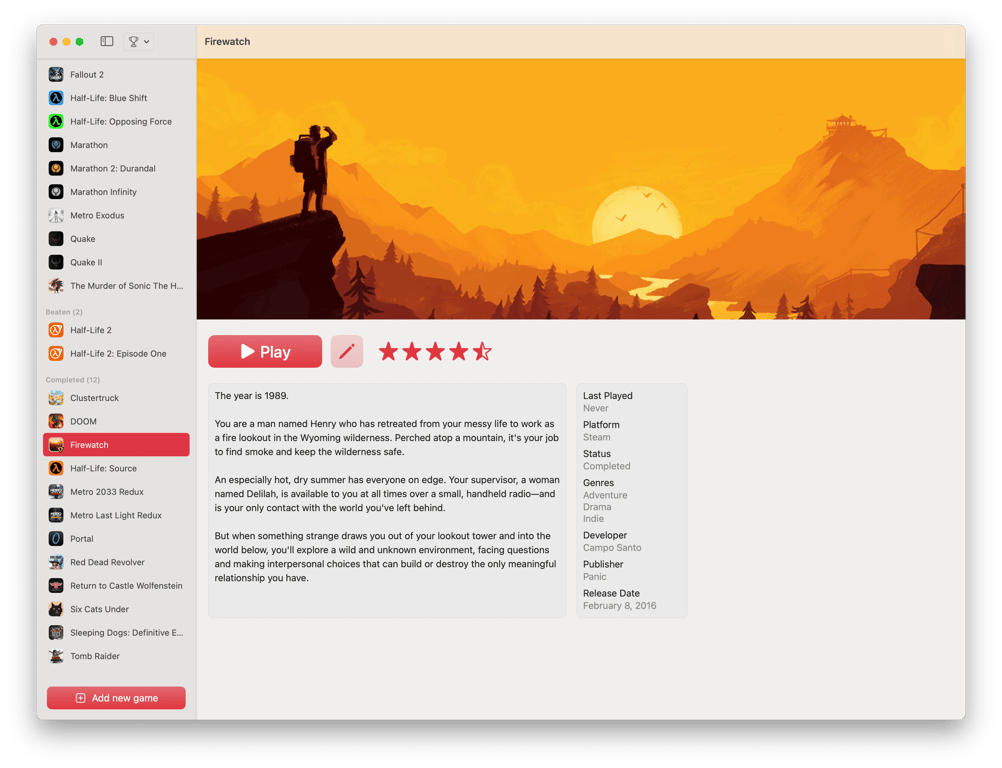Screen dimensions: 1002x768
Task: Click the fifth half-filled rating star
Action: click(482, 351)
